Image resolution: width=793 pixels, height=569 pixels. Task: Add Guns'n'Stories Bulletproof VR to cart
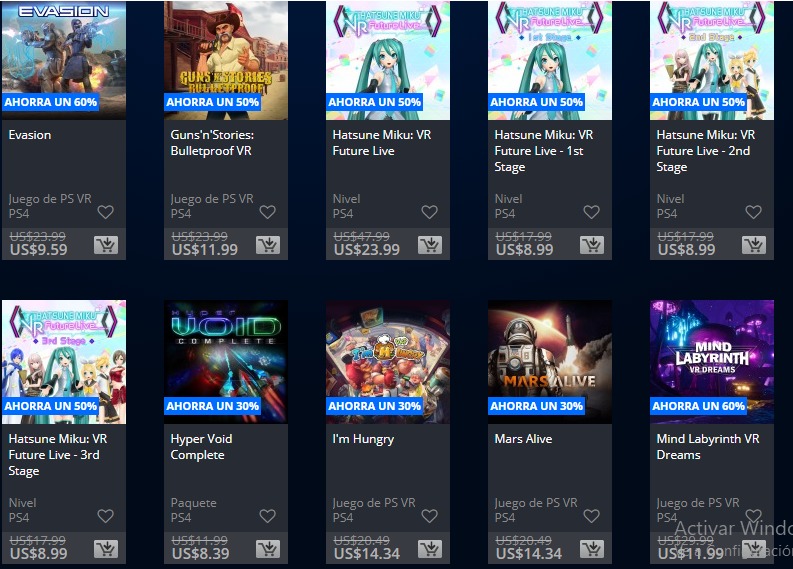coord(268,245)
